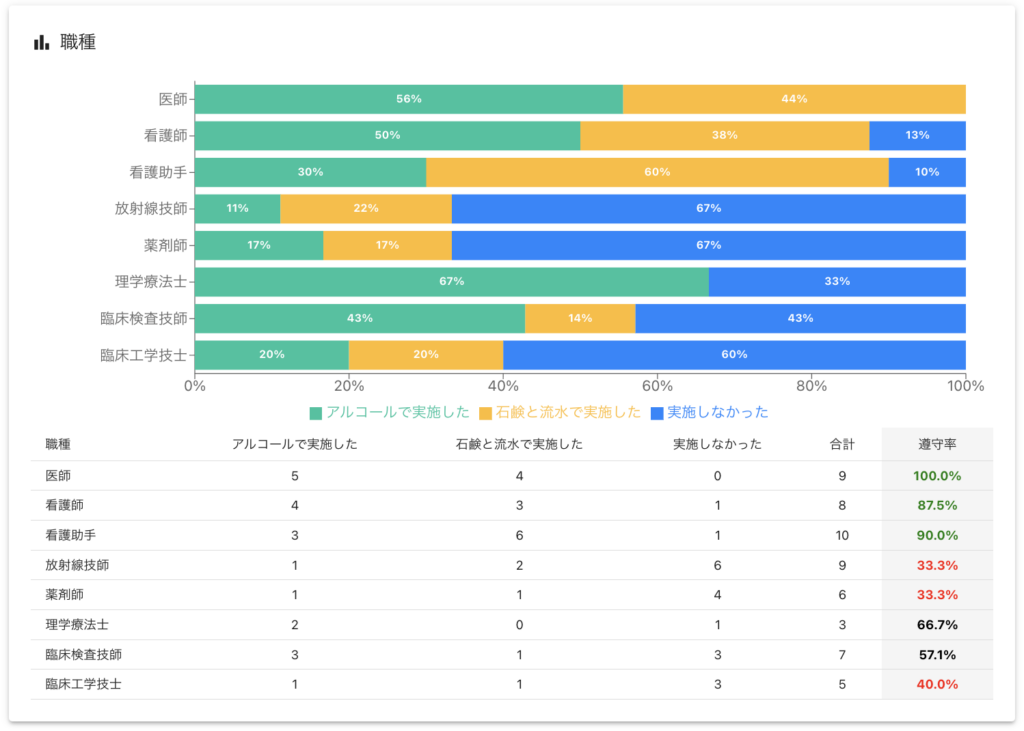
Task: Click the bar chart icon beside 職種
Action: click(x=41, y=42)
